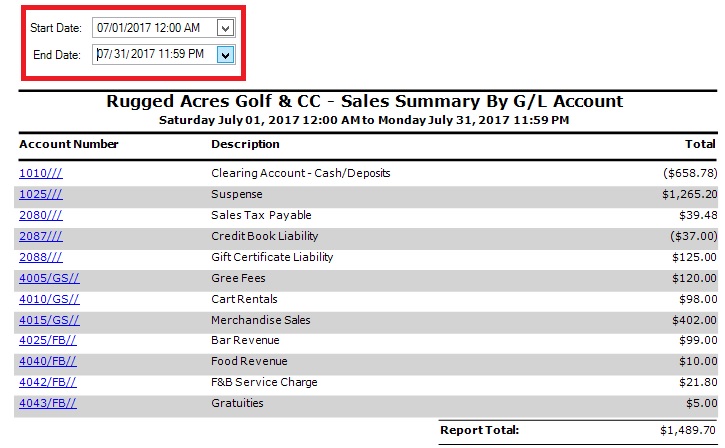Open the Start Date dropdown arrow
The height and width of the screenshot is (448, 725).
pos(225,28)
